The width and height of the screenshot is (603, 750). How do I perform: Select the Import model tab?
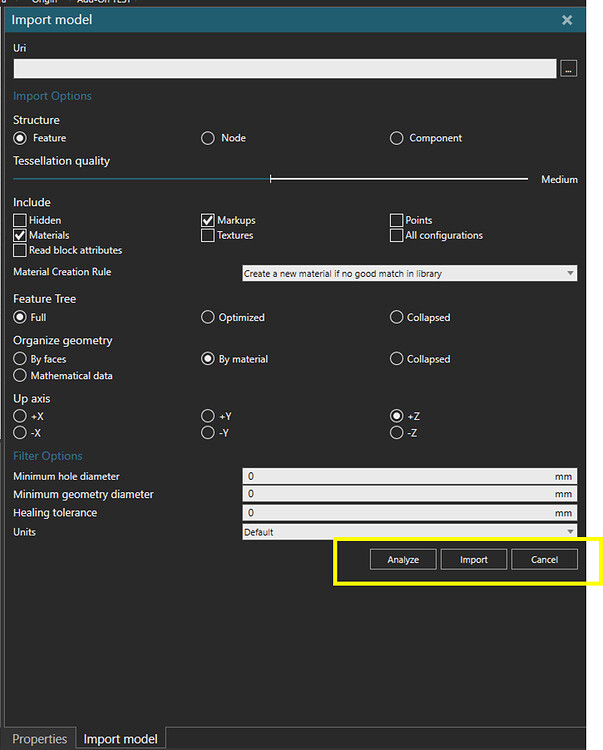[120, 739]
